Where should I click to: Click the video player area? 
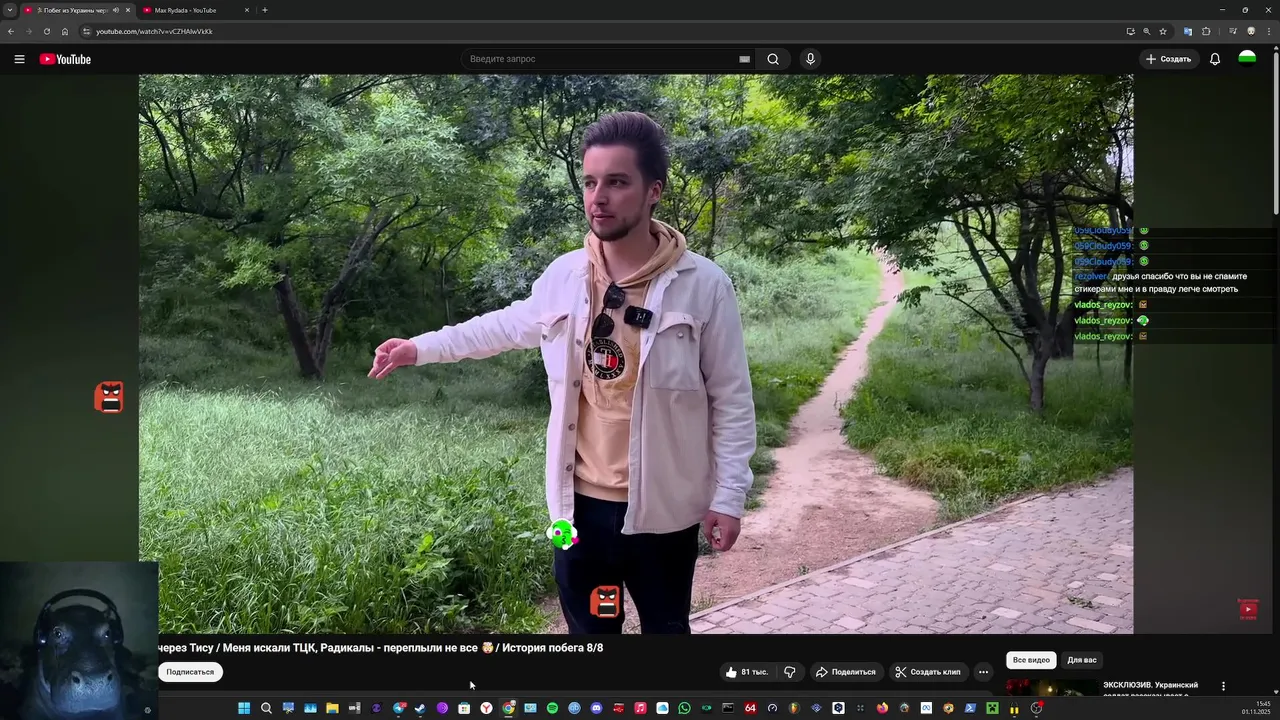click(x=636, y=354)
